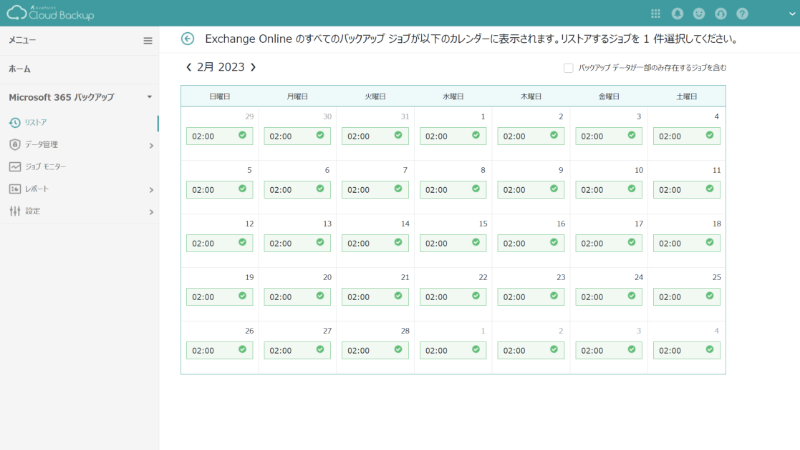Open ジョブ モニター in the sidebar
Screen dimensions: 800x450
click(x=45, y=167)
